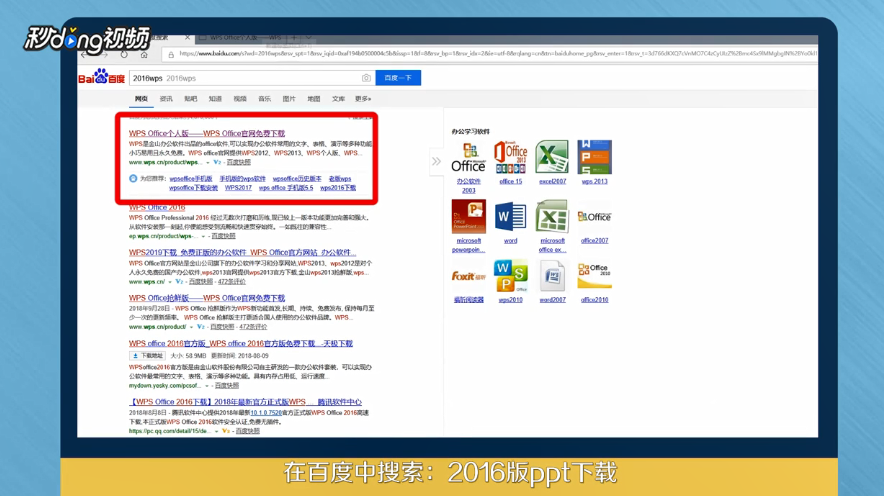Click the 10.1.0.7520 version link
The image size is (884, 496).
click(x=266, y=413)
